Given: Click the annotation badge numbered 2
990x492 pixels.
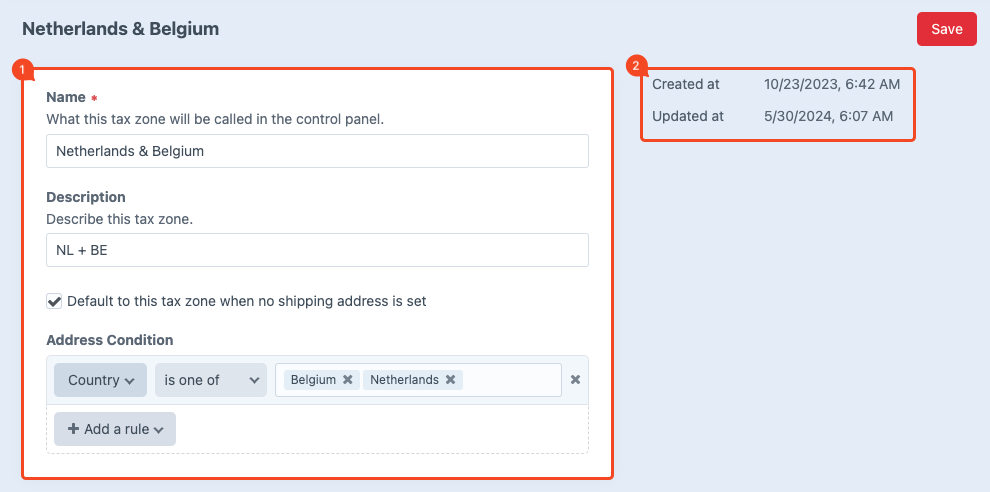Looking at the screenshot, I should pos(634,67).
